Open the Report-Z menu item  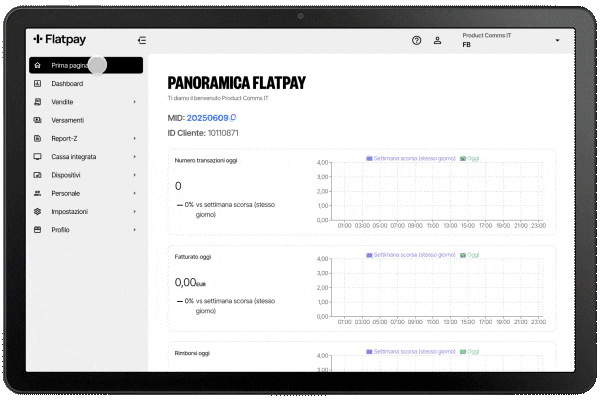tap(86, 139)
